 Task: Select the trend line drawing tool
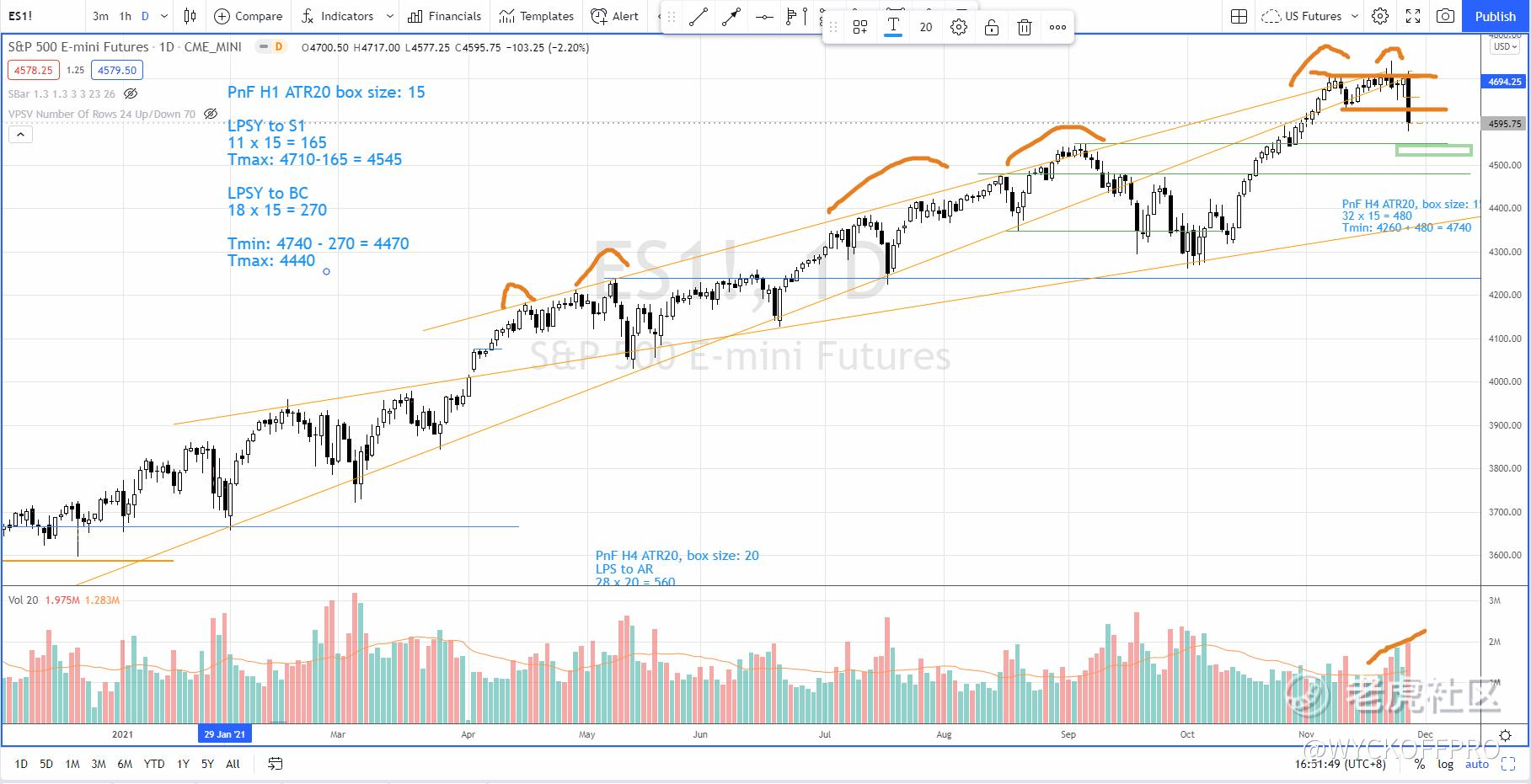coord(699,16)
